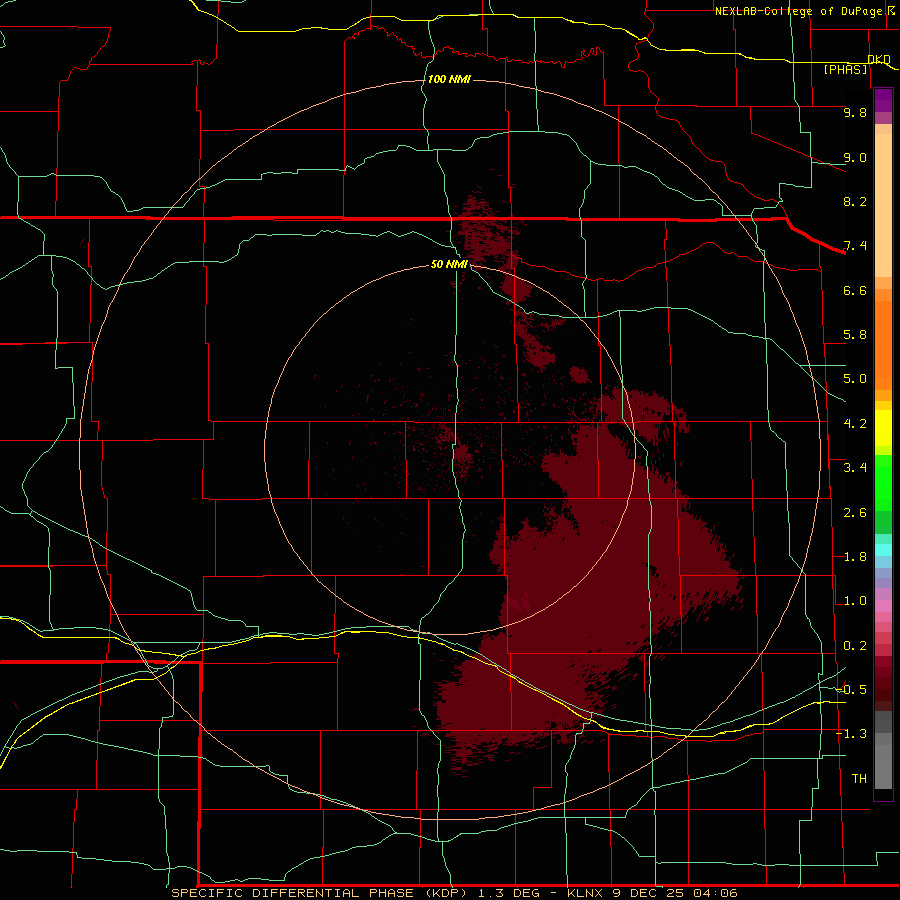
Task: Select the 5.8 value on the color scale
Action: [x=855, y=335]
